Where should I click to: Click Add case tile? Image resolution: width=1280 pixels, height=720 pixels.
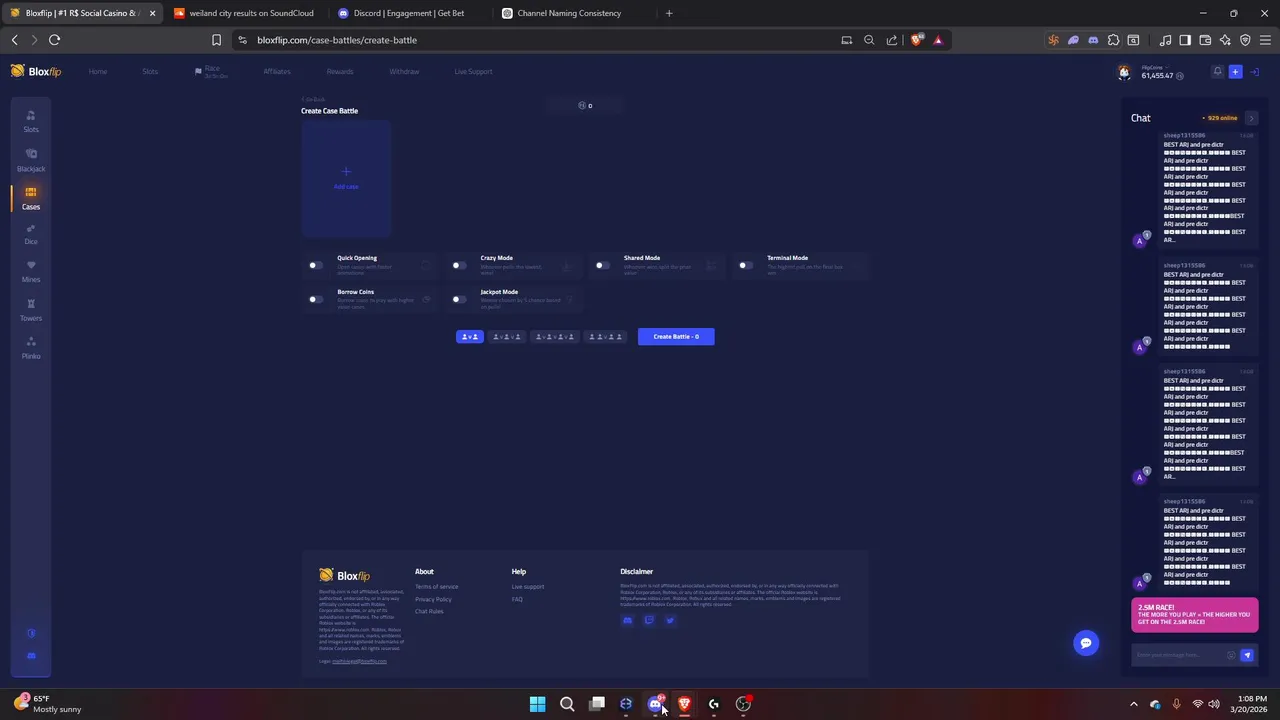pyautogui.click(x=346, y=178)
